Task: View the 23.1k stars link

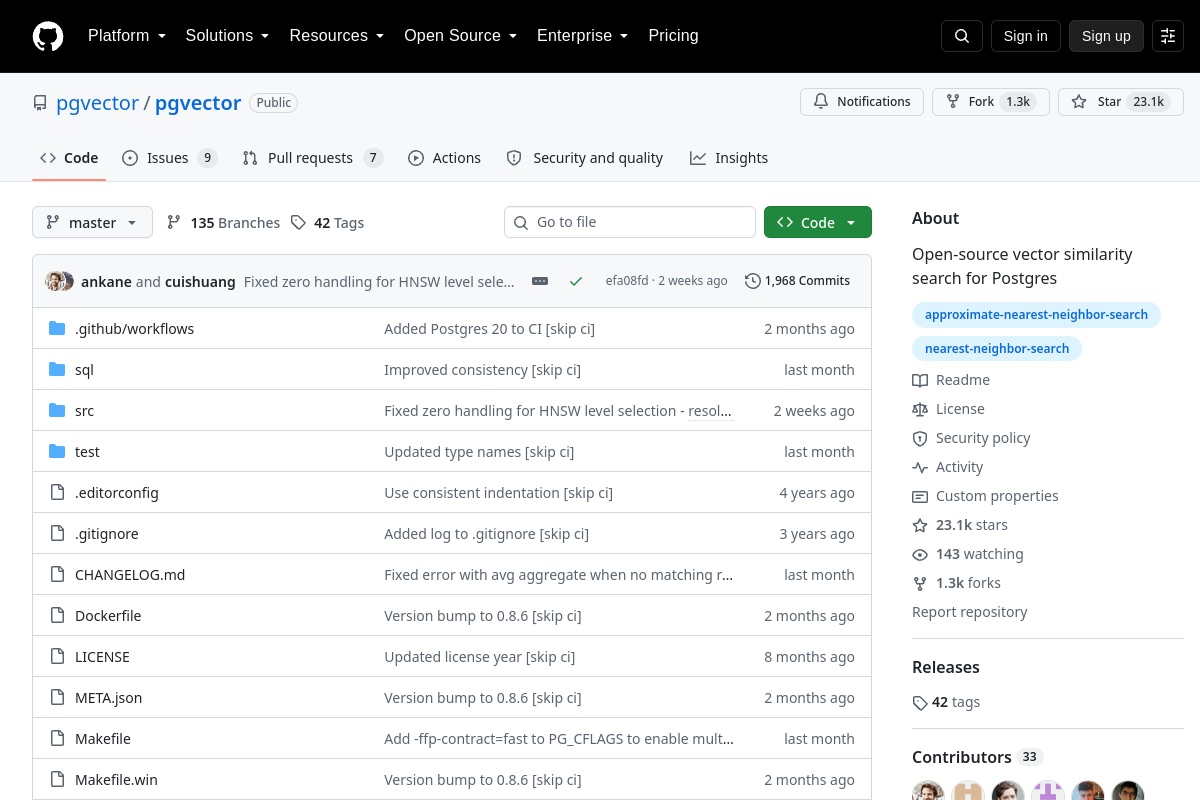Action: tap(960, 525)
